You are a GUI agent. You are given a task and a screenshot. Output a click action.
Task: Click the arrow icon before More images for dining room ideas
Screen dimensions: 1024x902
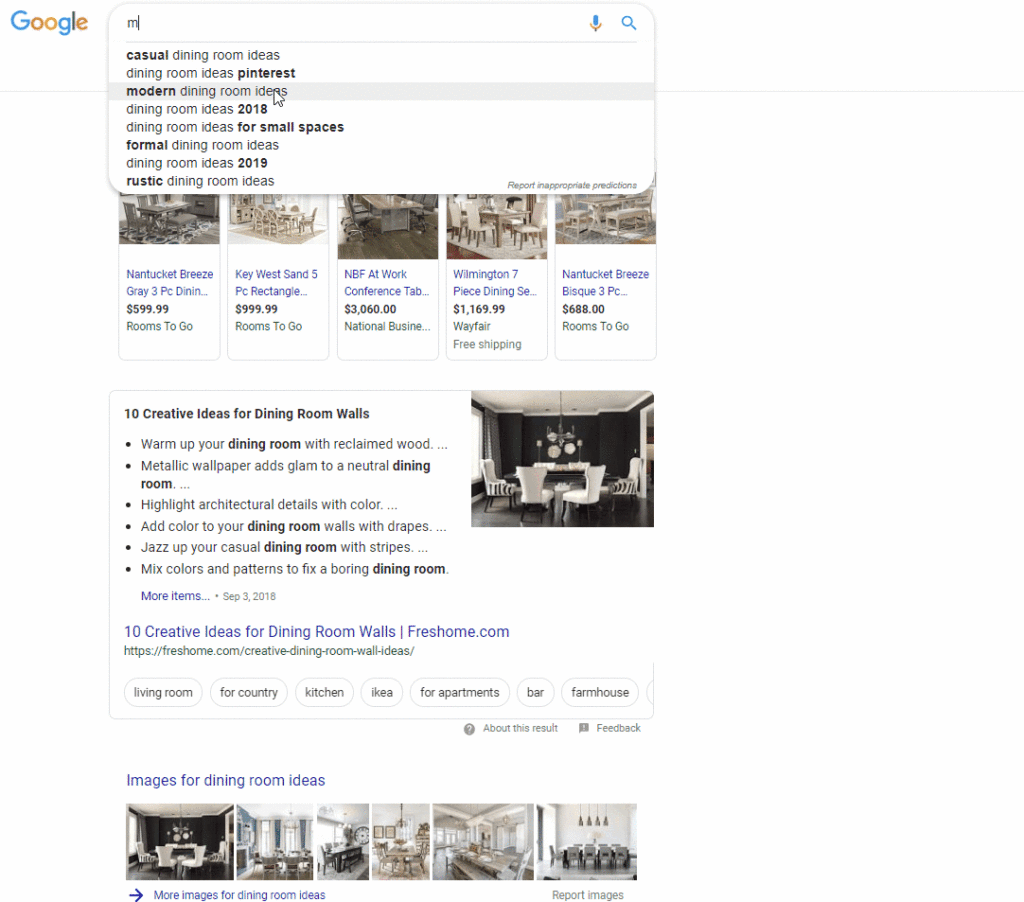(136, 895)
